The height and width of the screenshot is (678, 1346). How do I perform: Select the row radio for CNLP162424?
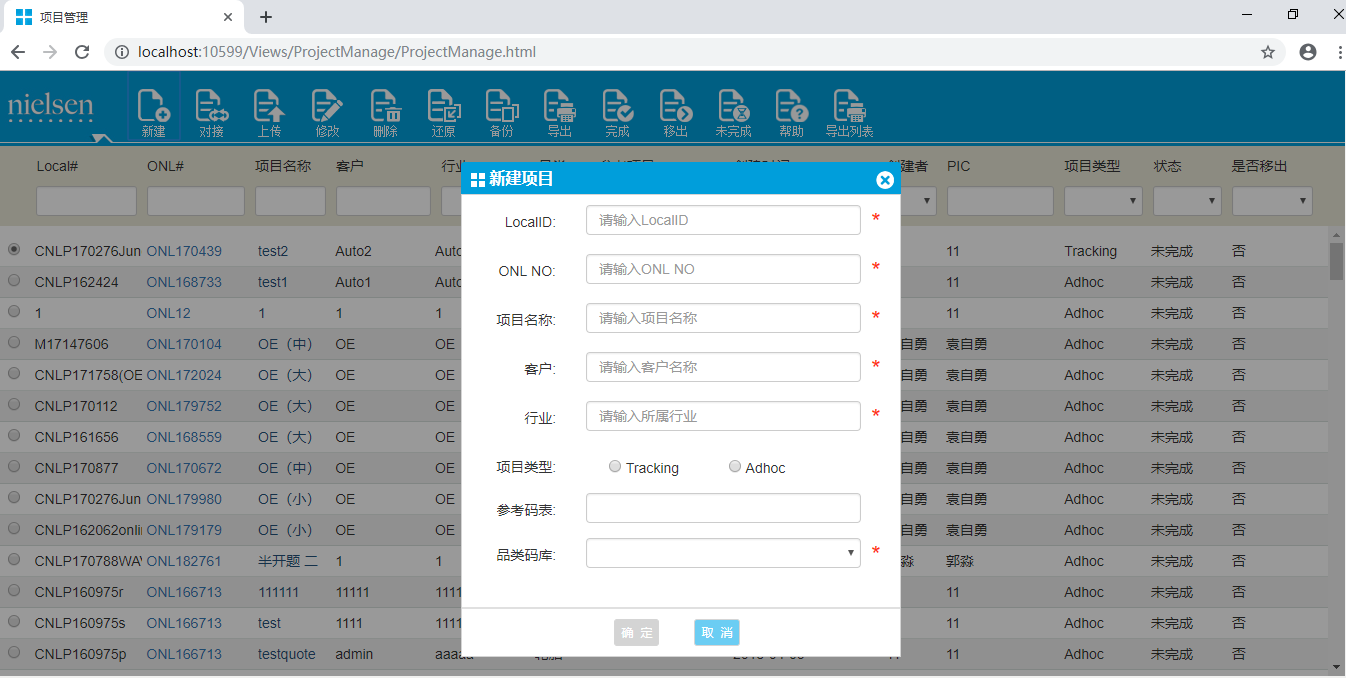coord(14,281)
